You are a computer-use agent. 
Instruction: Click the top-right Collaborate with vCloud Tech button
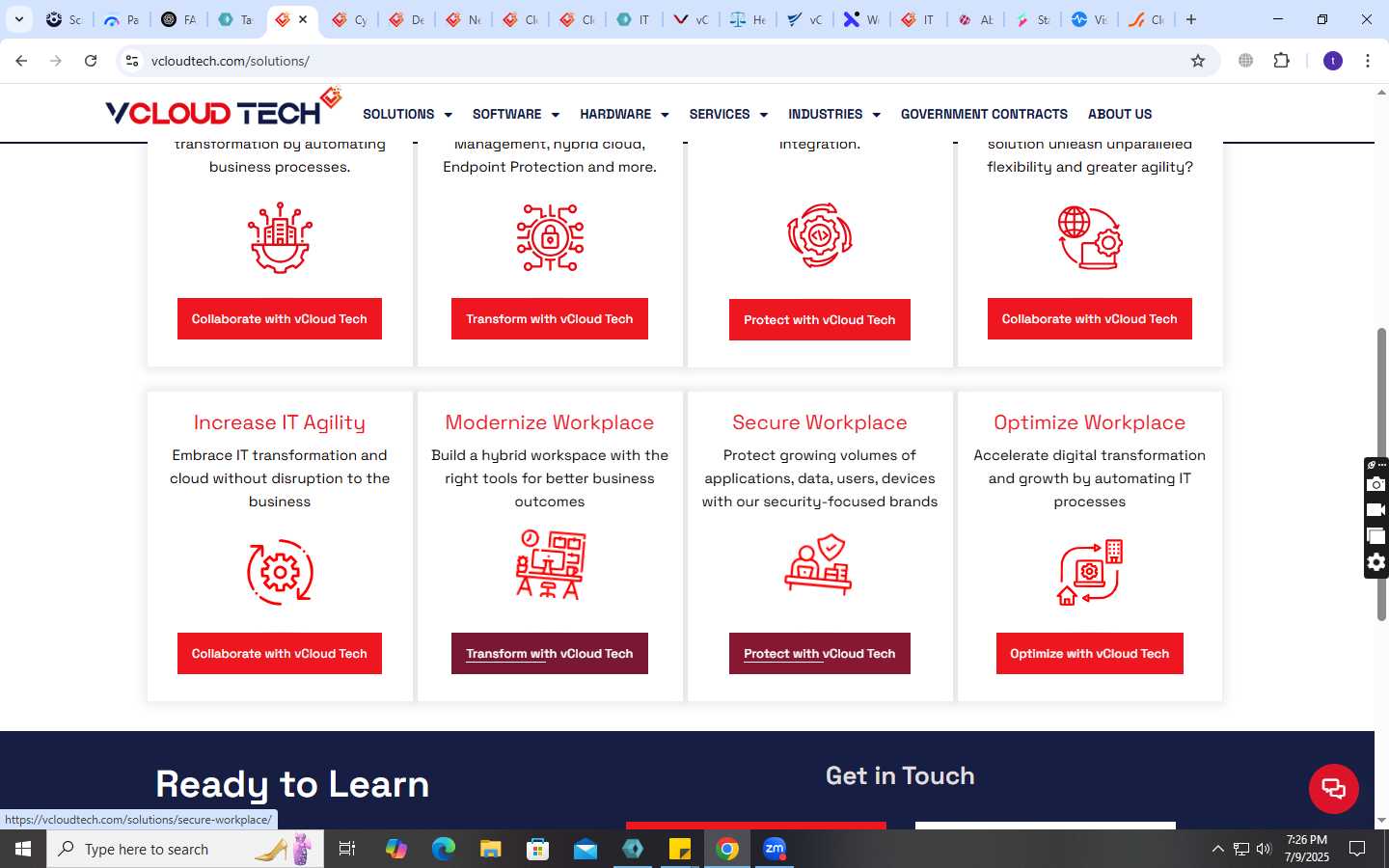(x=1090, y=319)
